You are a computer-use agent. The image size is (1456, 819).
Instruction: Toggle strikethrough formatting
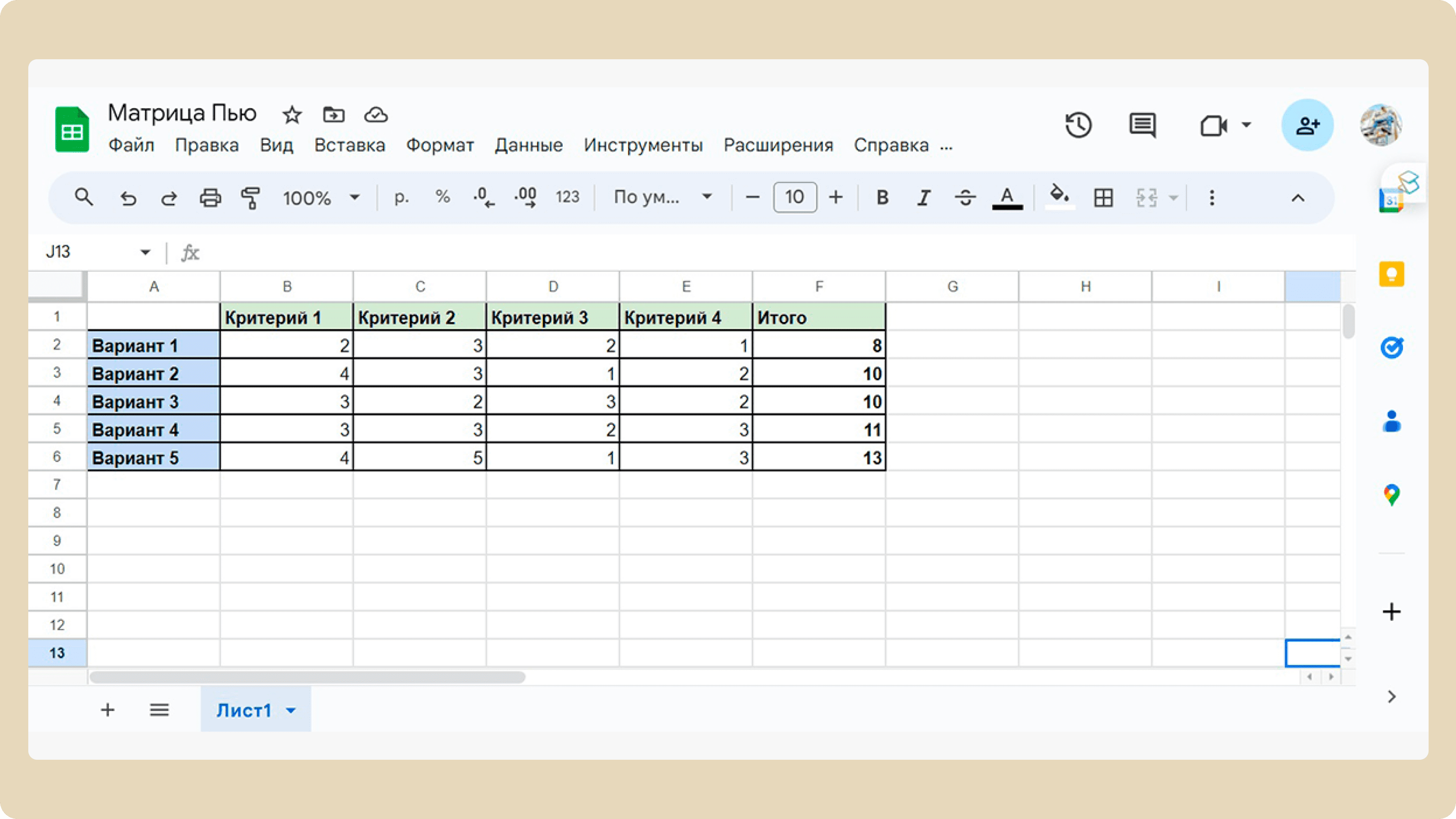965,197
